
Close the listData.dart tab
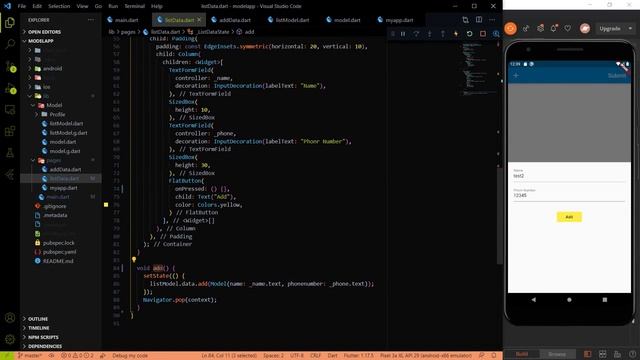pos(199,20)
